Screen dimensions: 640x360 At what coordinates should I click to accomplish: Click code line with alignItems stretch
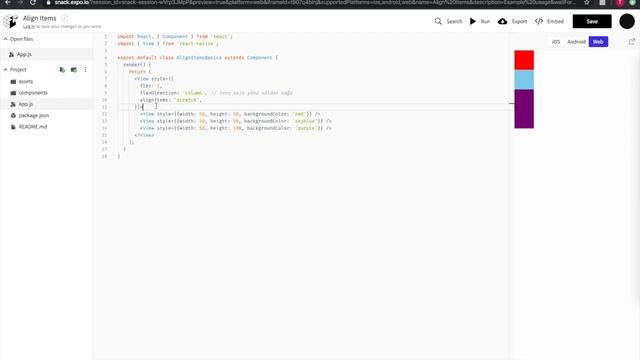click(x=171, y=100)
